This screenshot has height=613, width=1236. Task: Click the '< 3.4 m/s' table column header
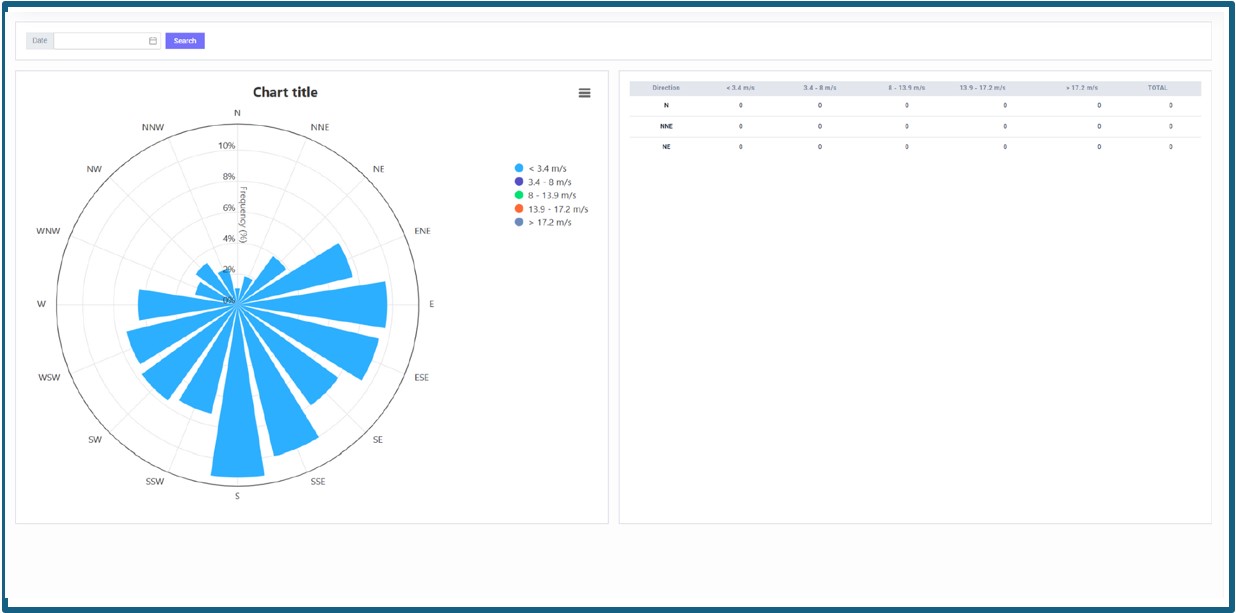point(740,88)
